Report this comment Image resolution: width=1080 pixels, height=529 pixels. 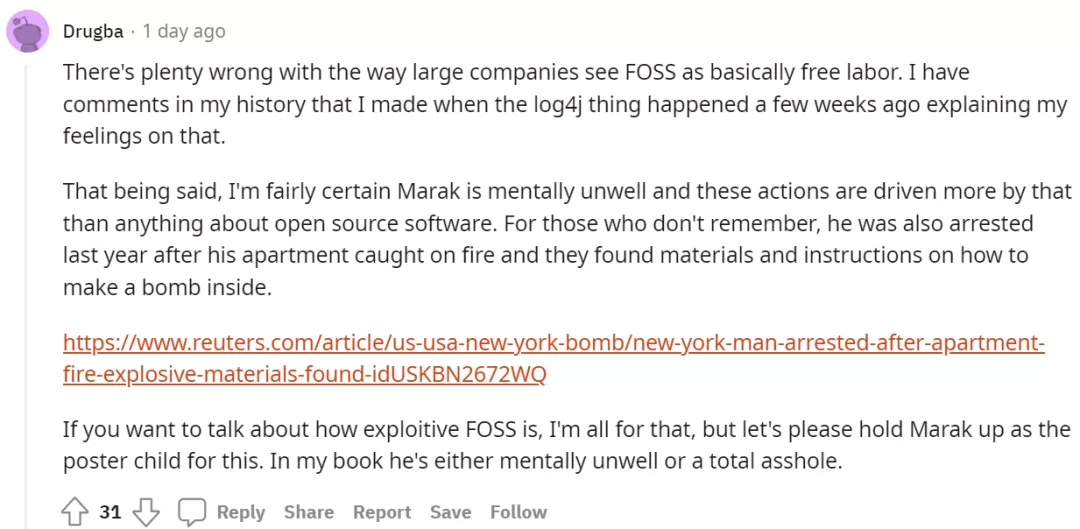click(x=382, y=512)
